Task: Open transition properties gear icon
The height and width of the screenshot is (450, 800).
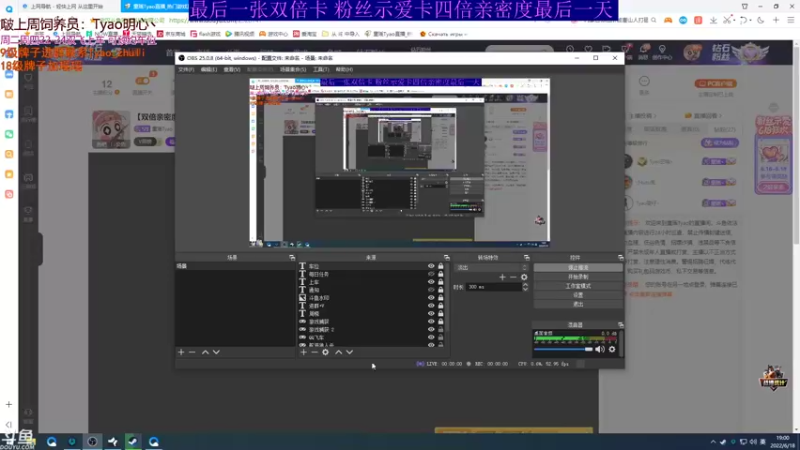Action: pyautogui.click(x=524, y=277)
